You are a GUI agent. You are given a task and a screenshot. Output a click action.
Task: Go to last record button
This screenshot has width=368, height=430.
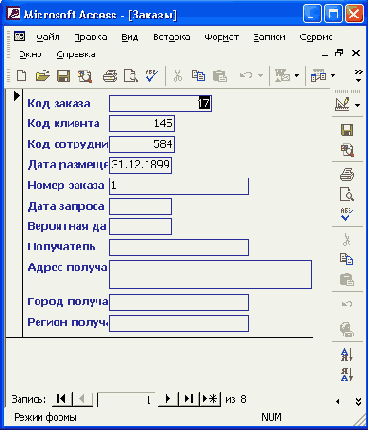coord(189,399)
